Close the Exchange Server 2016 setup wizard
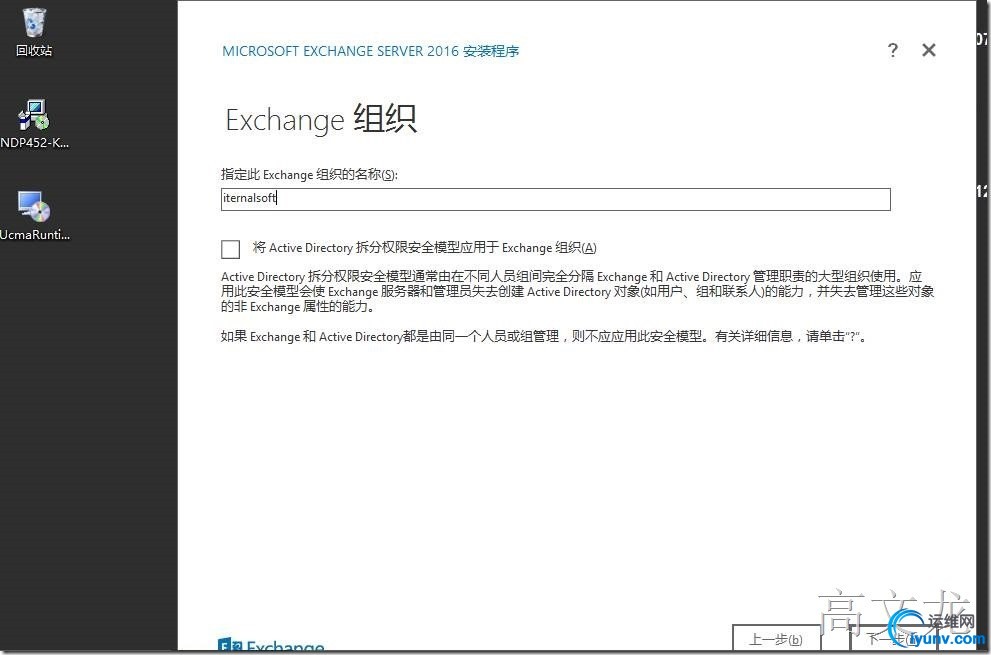 [x=928, y=50]
